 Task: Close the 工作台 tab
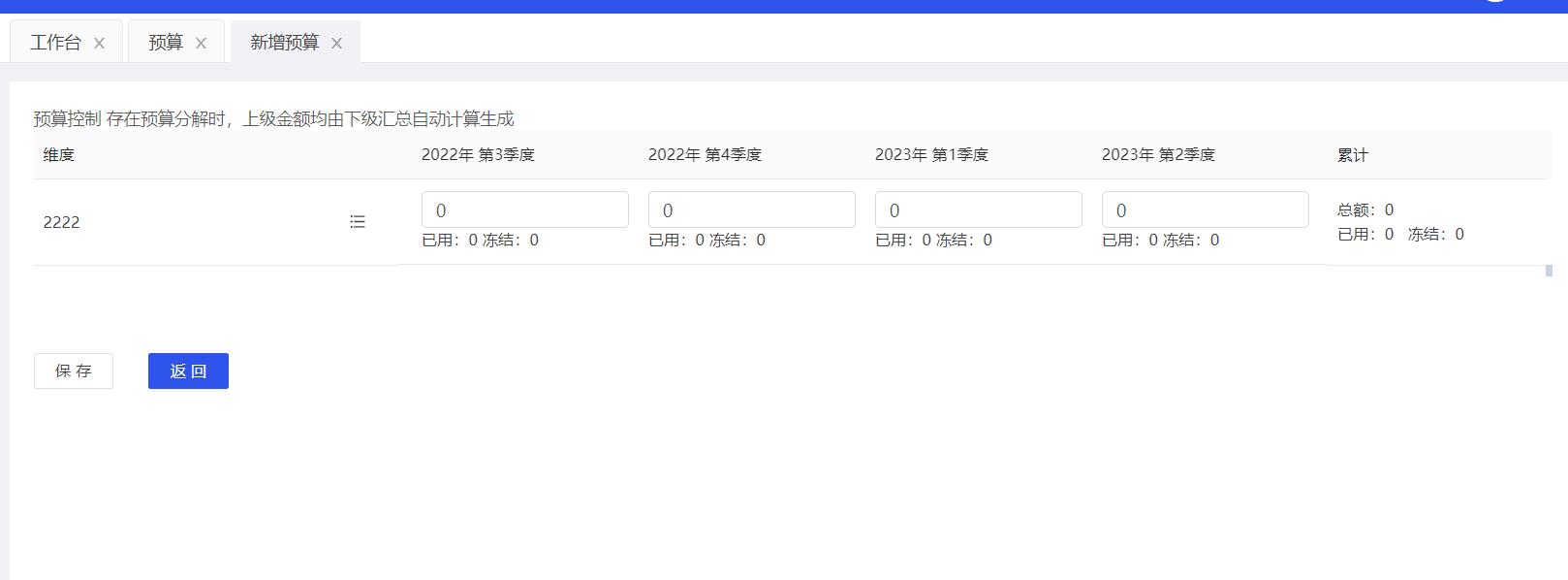click(99, 44)
